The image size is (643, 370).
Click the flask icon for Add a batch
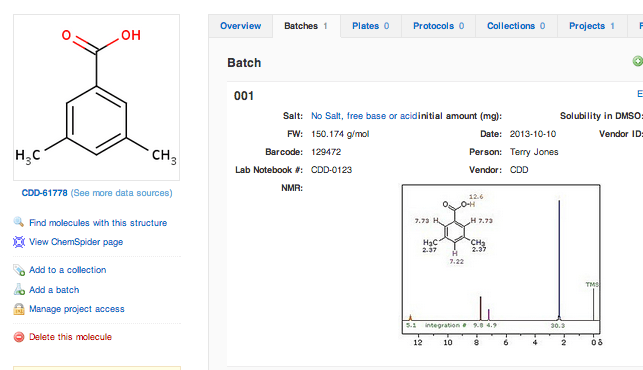tap(19, 290)
